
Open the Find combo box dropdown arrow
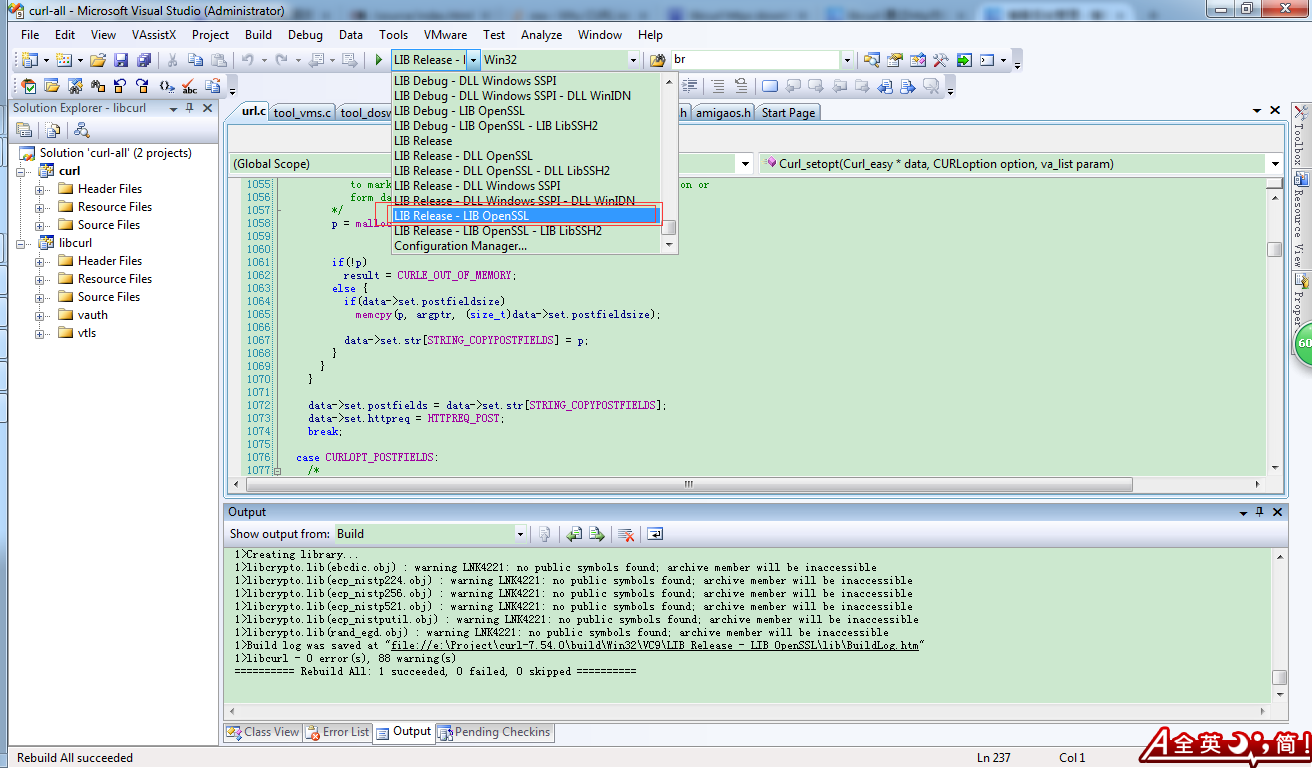click(847, 60)
